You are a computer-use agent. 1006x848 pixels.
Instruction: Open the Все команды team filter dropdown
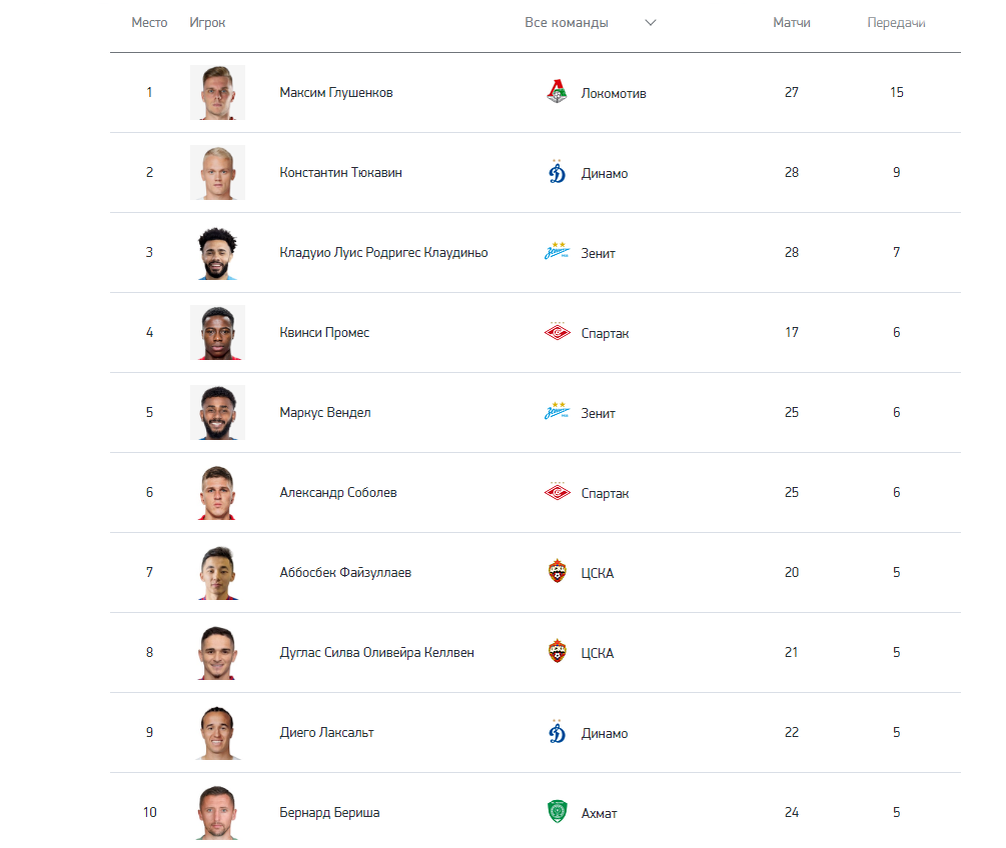click(590, 22)
